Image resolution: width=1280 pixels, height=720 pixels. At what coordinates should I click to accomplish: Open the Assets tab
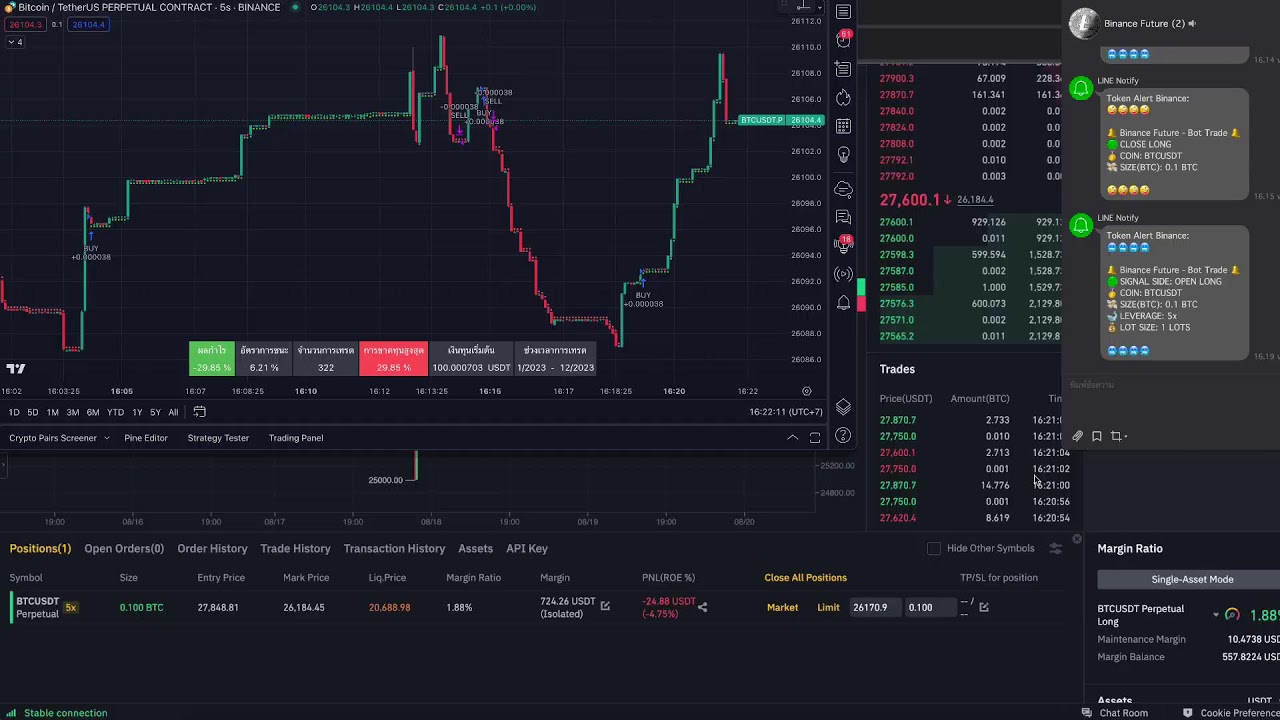(475, 548)
